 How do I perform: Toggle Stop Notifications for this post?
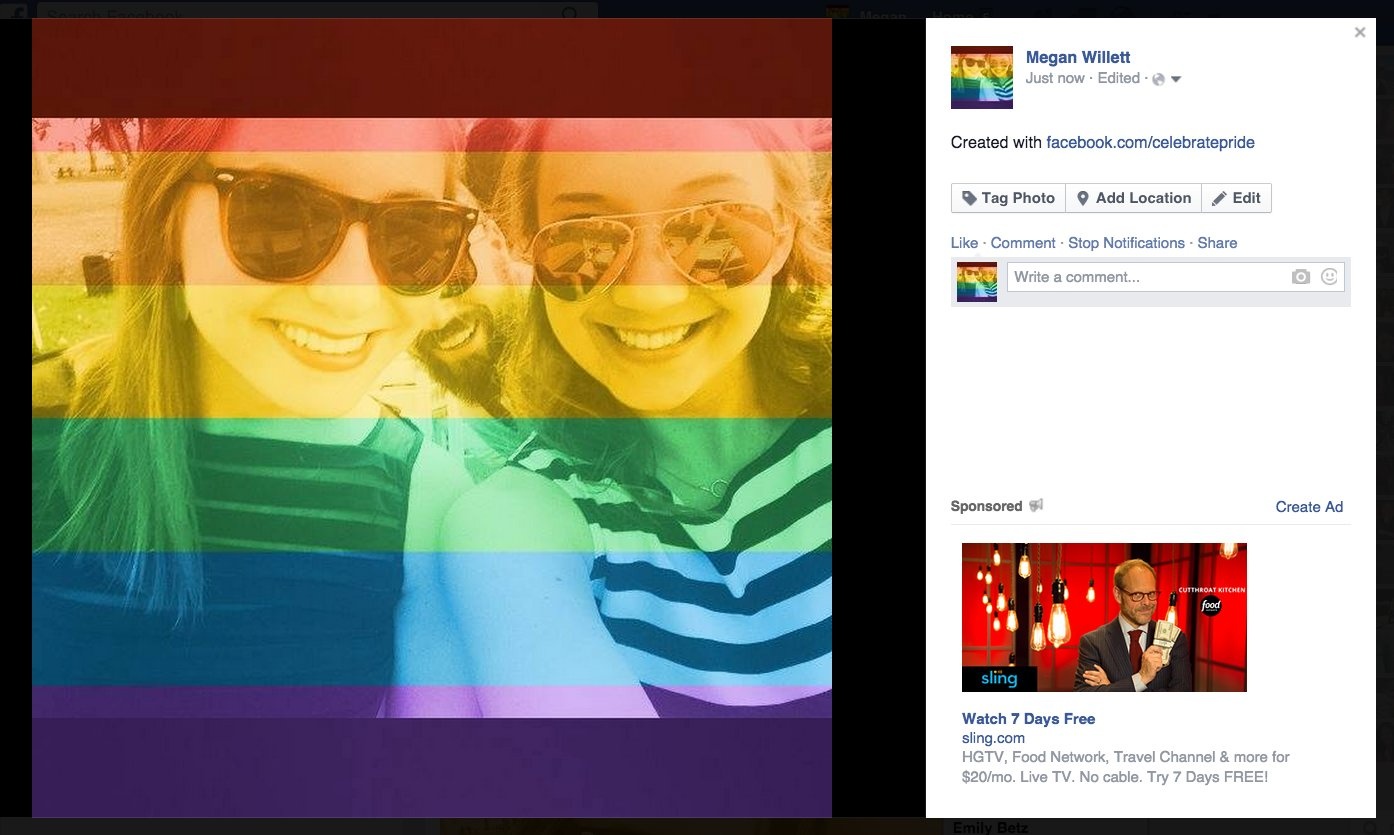pos(1126,243)
